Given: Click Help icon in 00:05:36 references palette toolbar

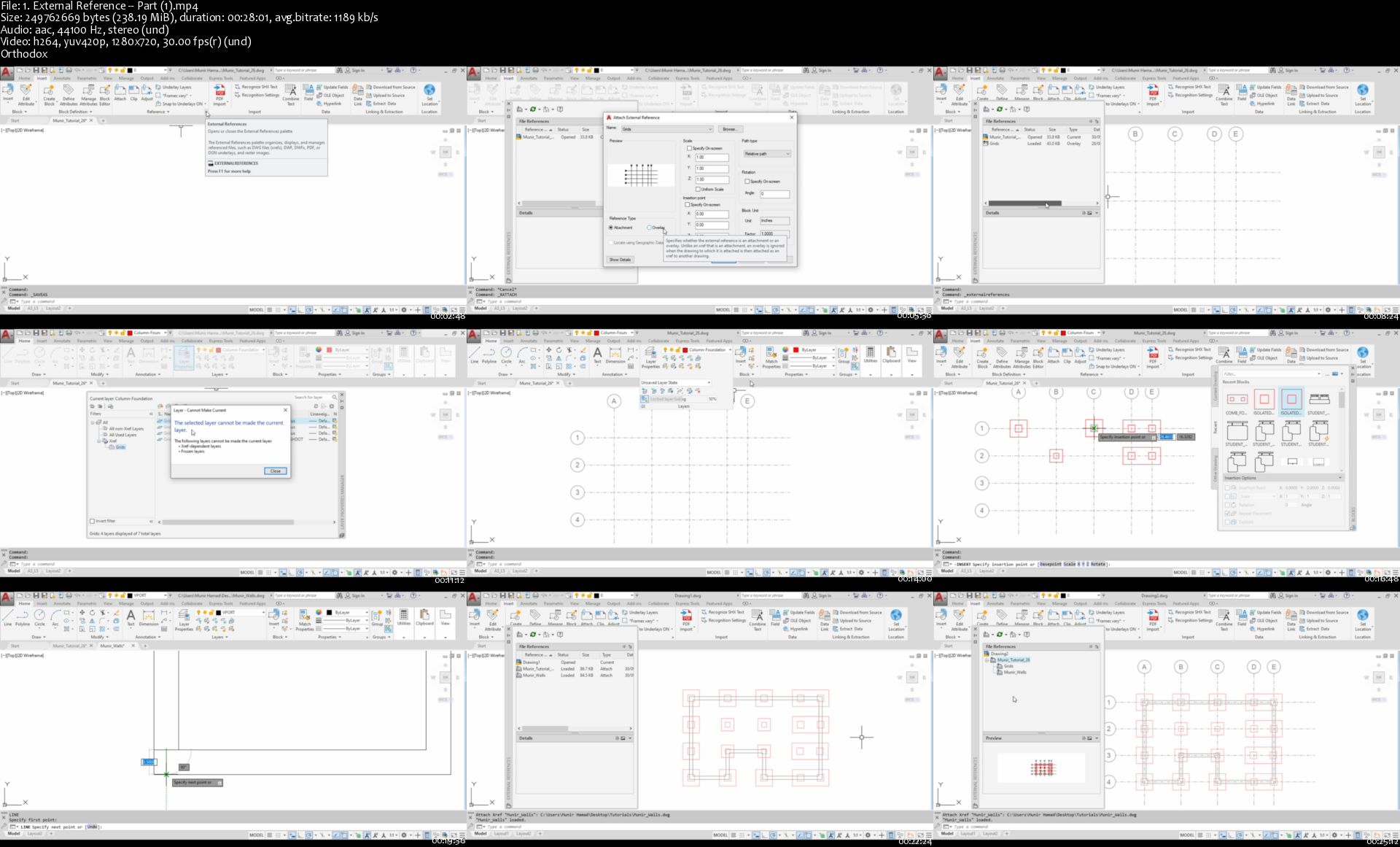Looking at the screenshot, I should 560,109.
